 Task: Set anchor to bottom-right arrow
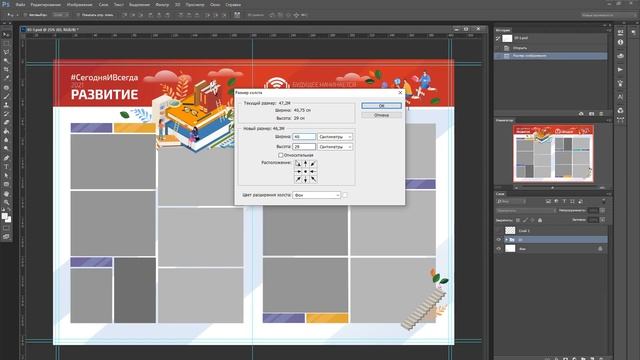click(x=313, y=179)
